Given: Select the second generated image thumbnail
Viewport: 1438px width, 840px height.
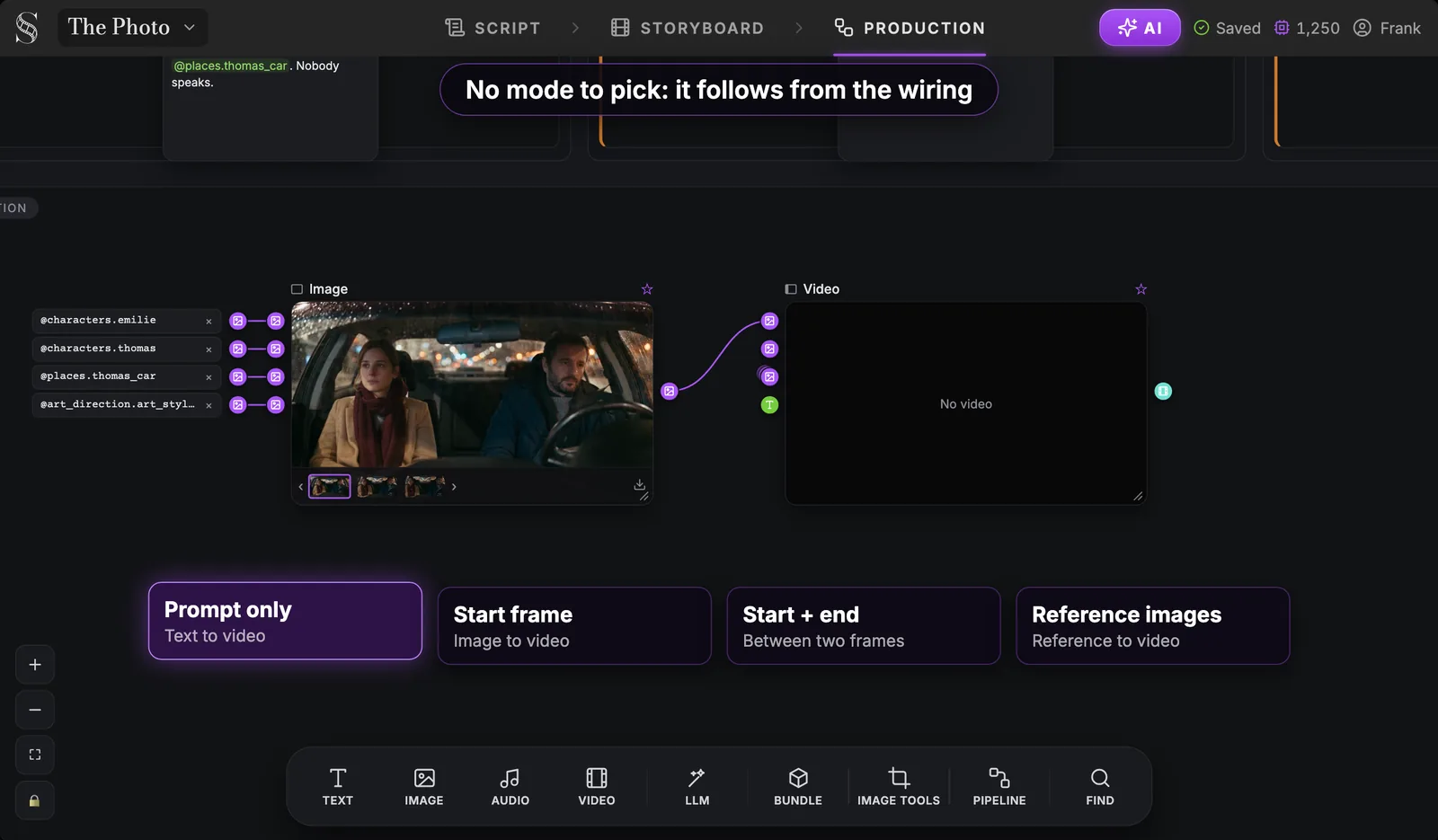Looking at the screenshot, I should (x=377, y=486).
